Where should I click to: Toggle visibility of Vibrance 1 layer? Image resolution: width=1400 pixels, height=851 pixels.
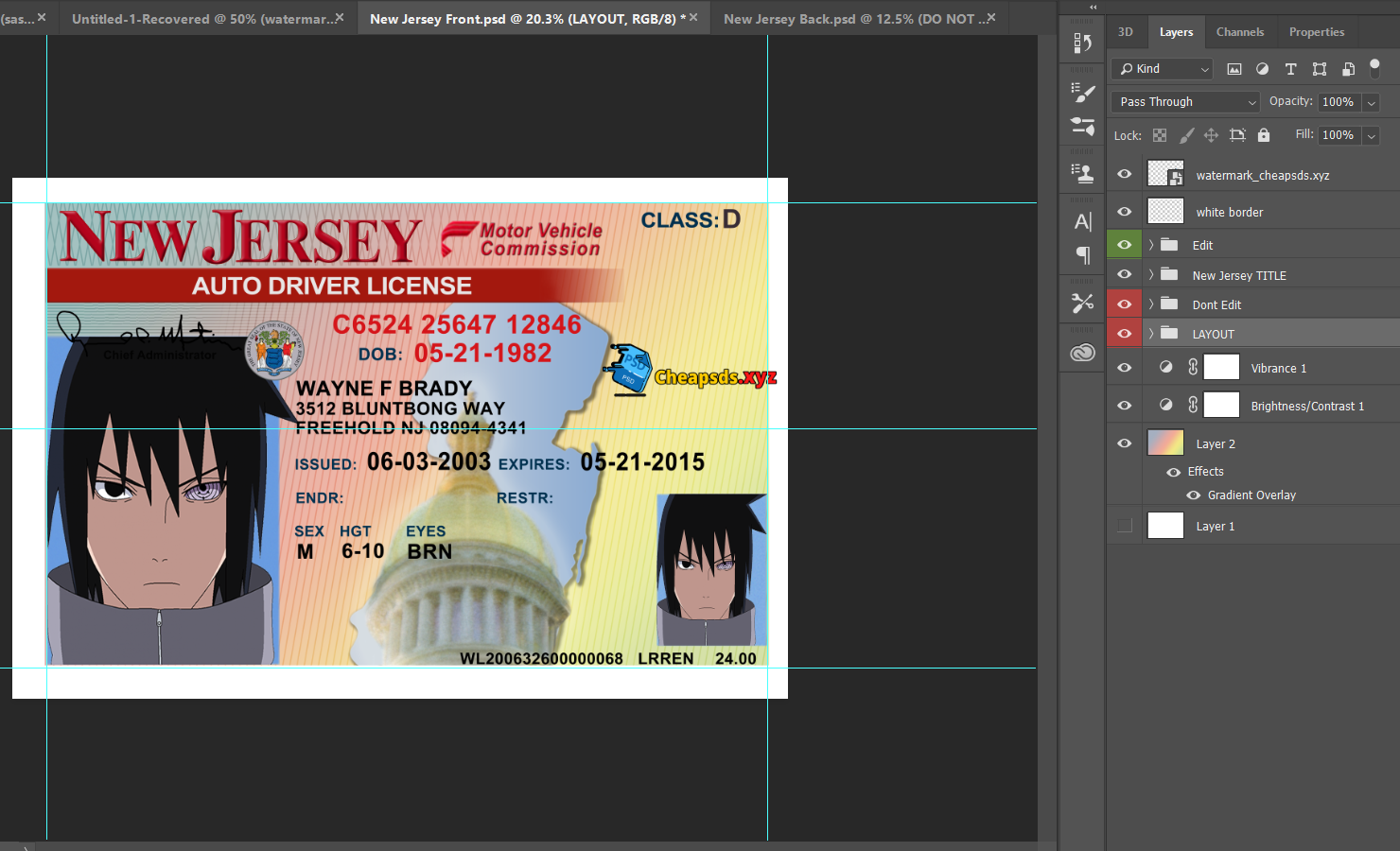point(1124,368)
